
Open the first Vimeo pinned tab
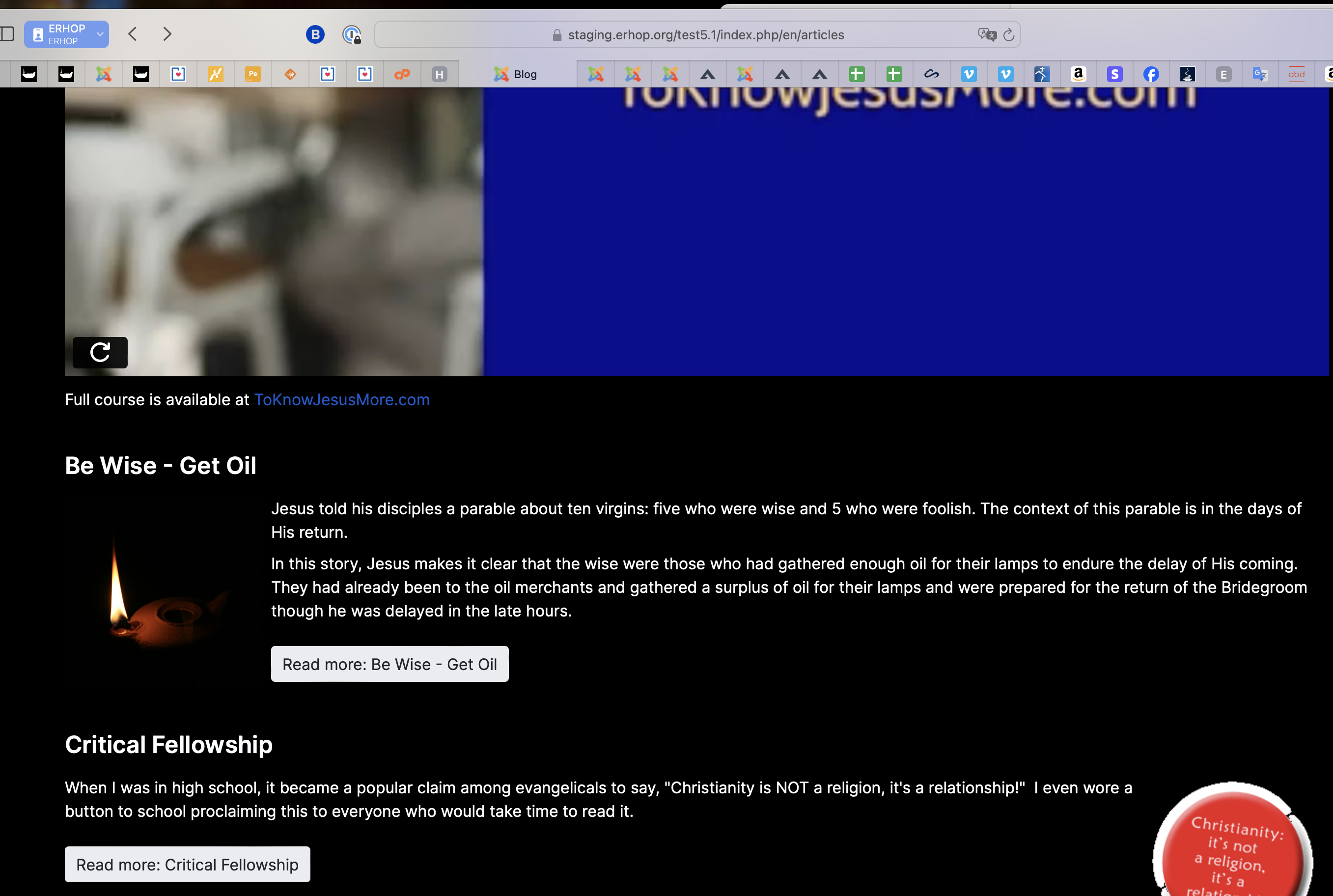969,74
